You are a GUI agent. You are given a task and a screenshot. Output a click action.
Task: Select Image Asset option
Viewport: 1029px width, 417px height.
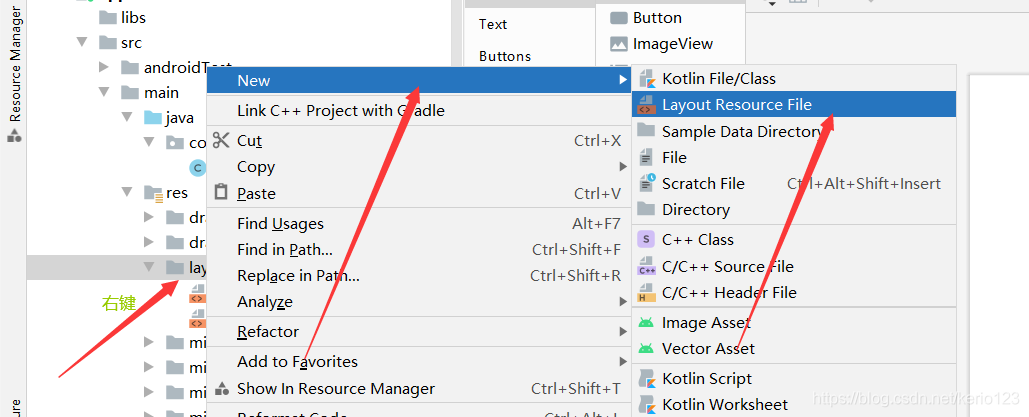(x=794, y=322)
